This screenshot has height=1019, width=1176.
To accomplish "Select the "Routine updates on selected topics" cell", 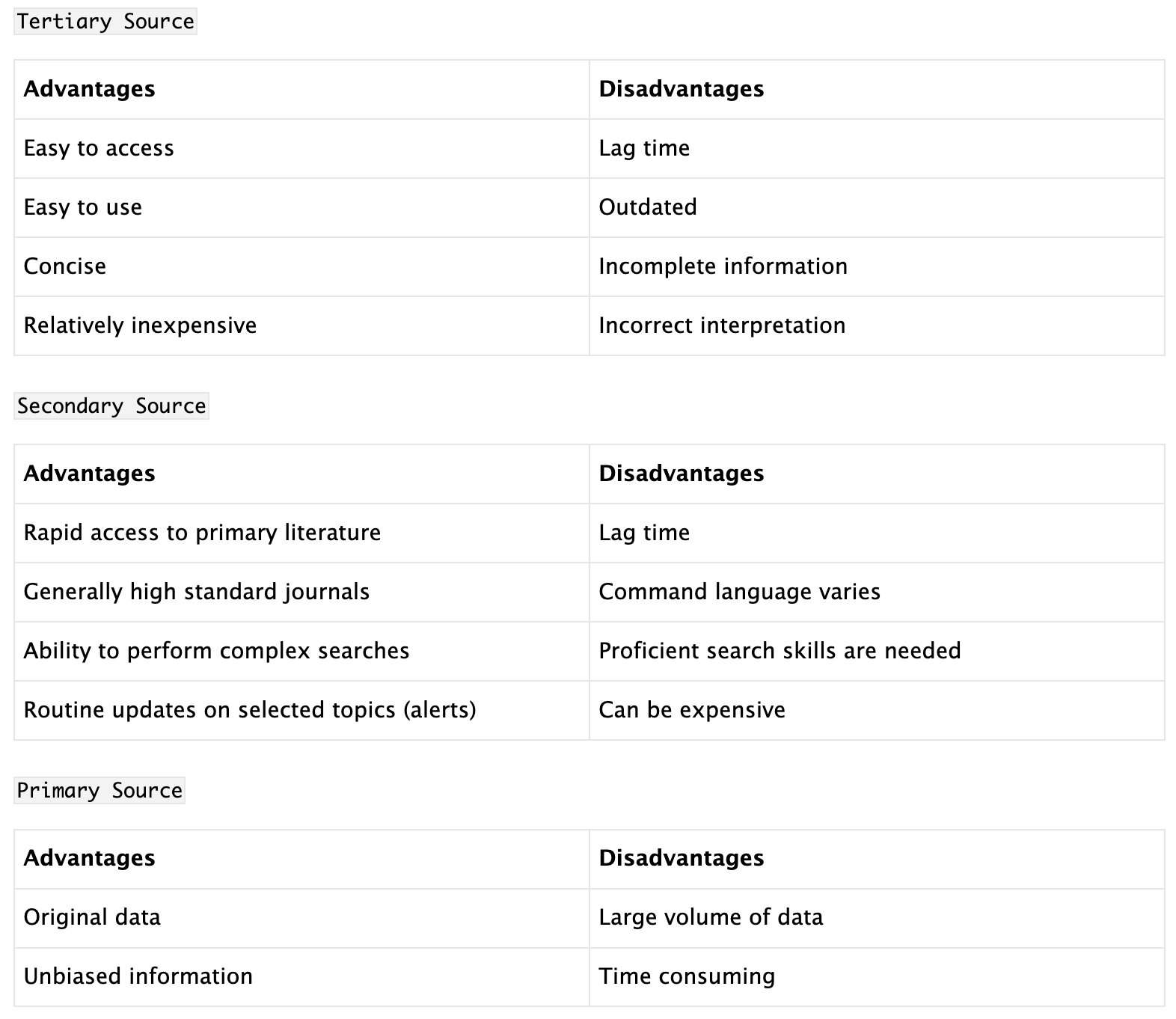I will tap(250, 710).
